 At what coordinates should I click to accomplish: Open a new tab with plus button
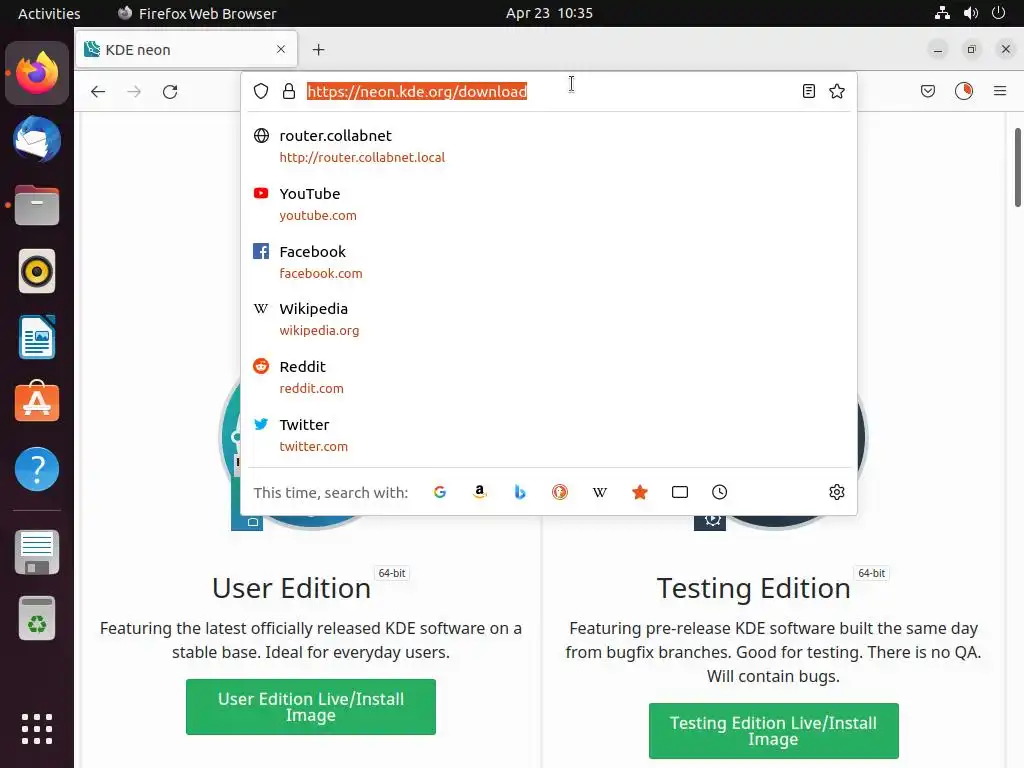(x=319, y=50)
